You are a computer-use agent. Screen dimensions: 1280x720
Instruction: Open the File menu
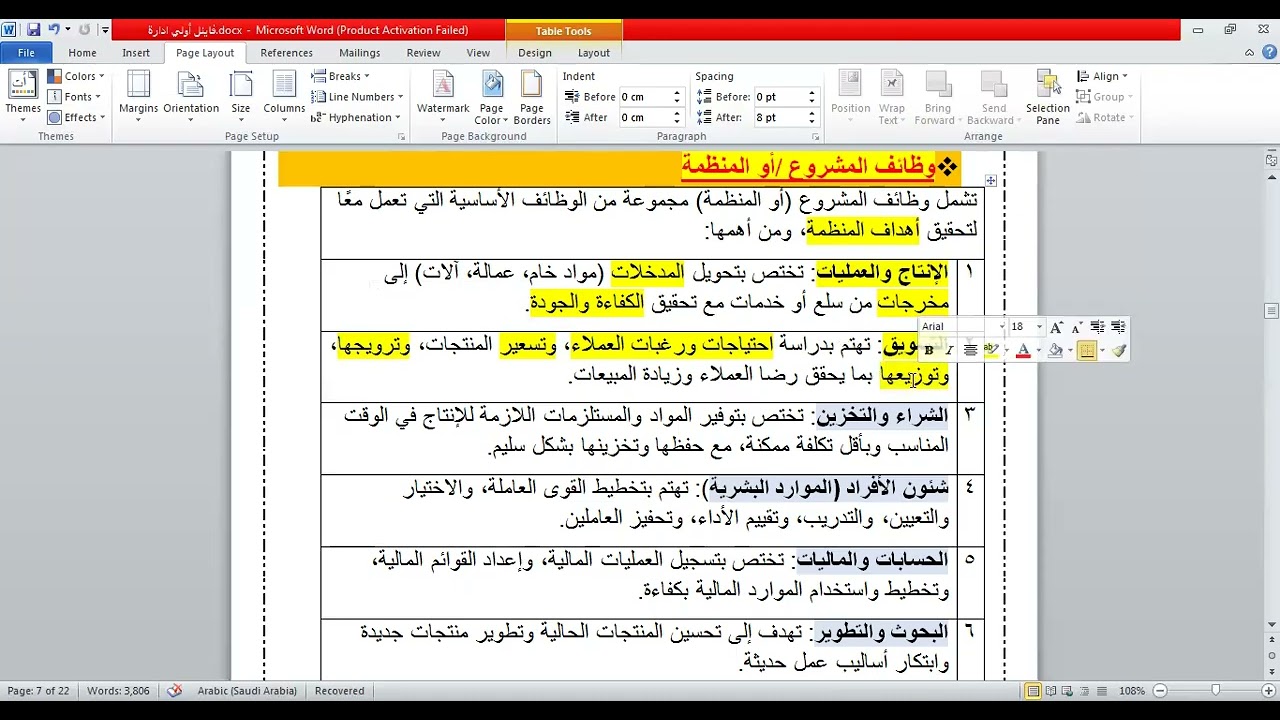[26, 53]
